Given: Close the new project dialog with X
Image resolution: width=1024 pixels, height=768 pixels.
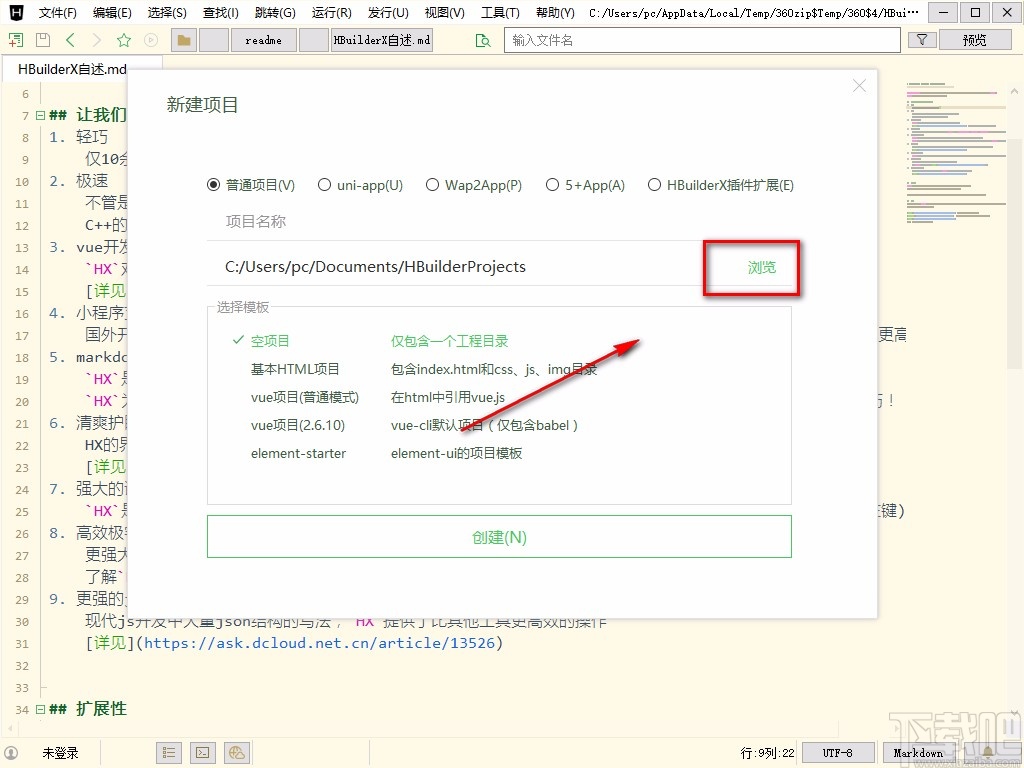Looking at the screenshot, I should point(859,86).
